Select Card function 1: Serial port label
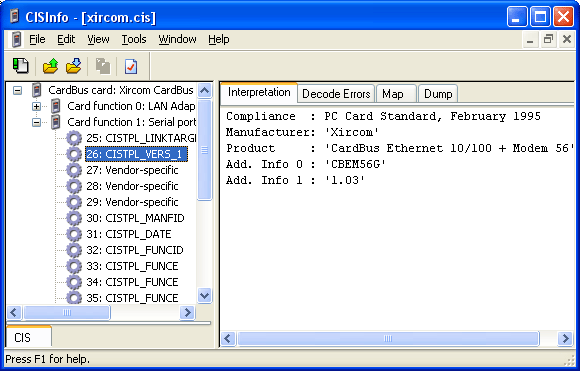580x371 pixels. point(132,122)
